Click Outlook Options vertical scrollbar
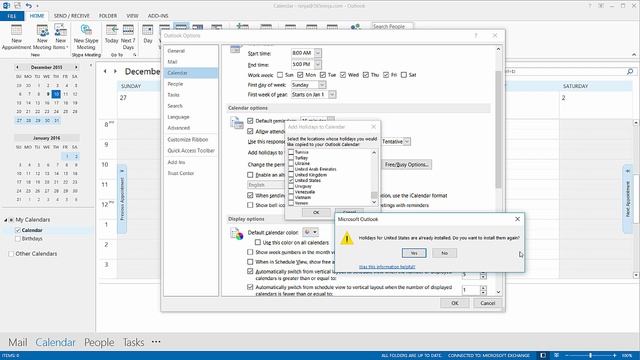 click(x=498, y=129)
